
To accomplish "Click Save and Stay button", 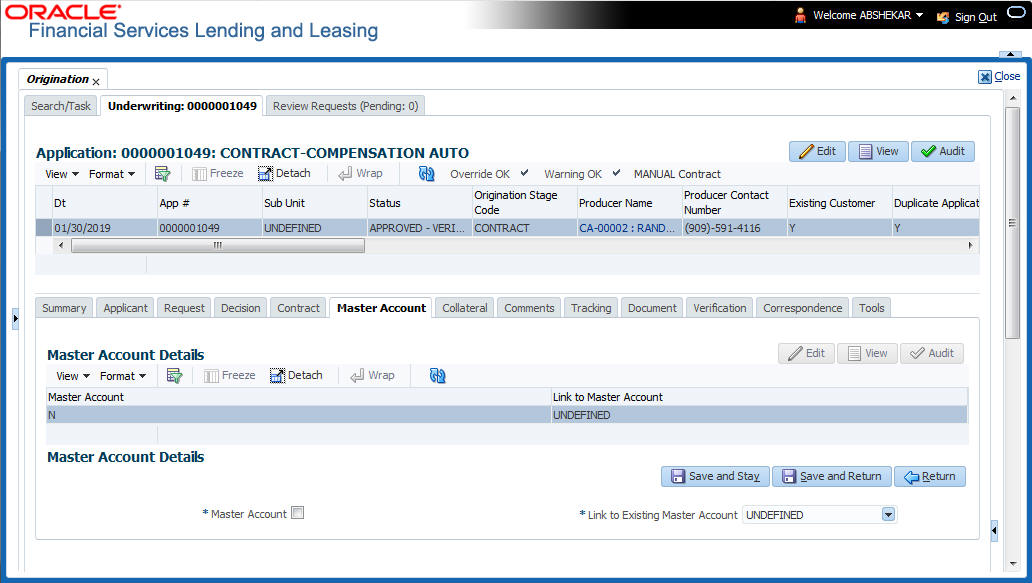I will (x=715, y=476).
